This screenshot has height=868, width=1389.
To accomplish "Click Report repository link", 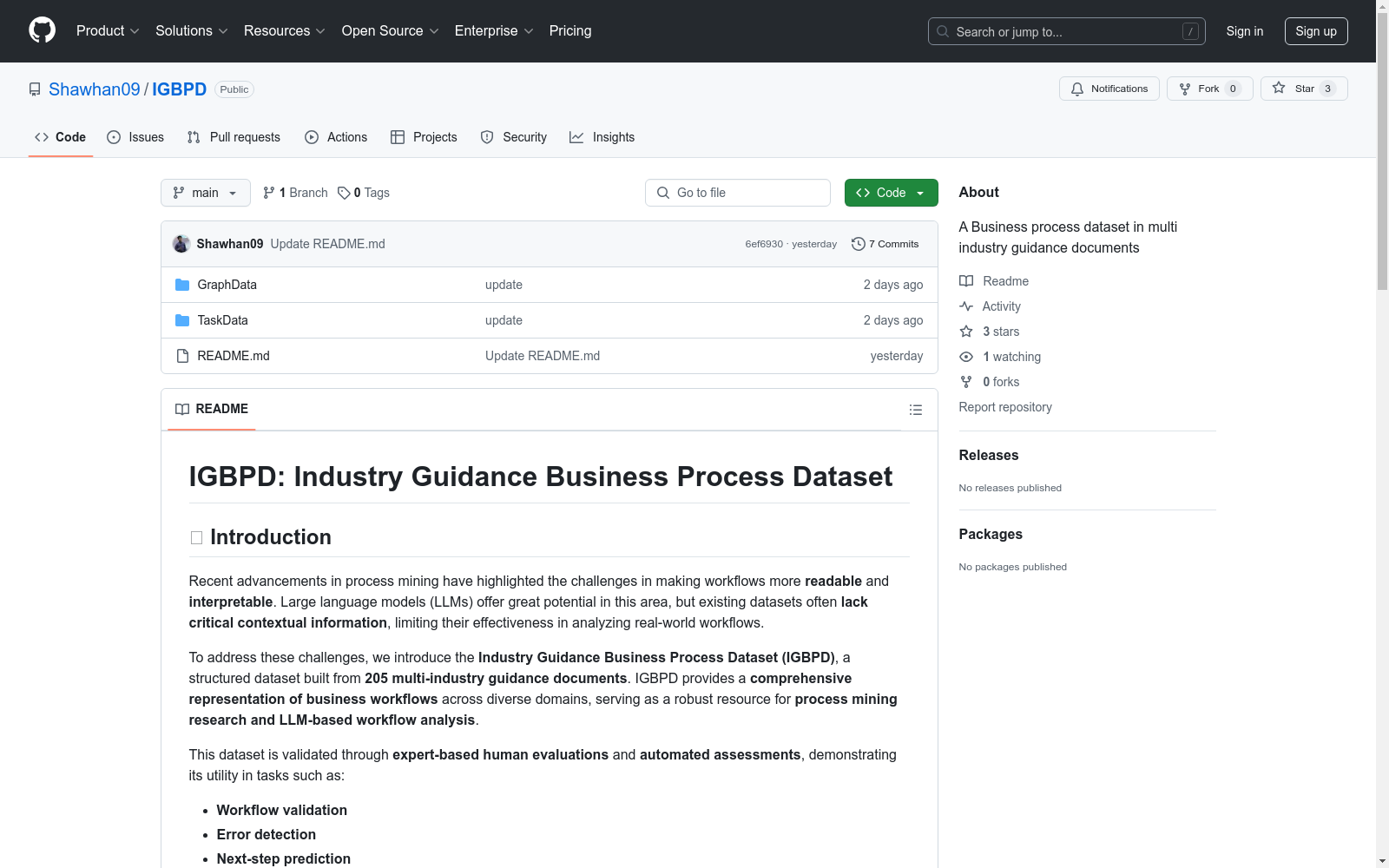I will point(1005,407).
